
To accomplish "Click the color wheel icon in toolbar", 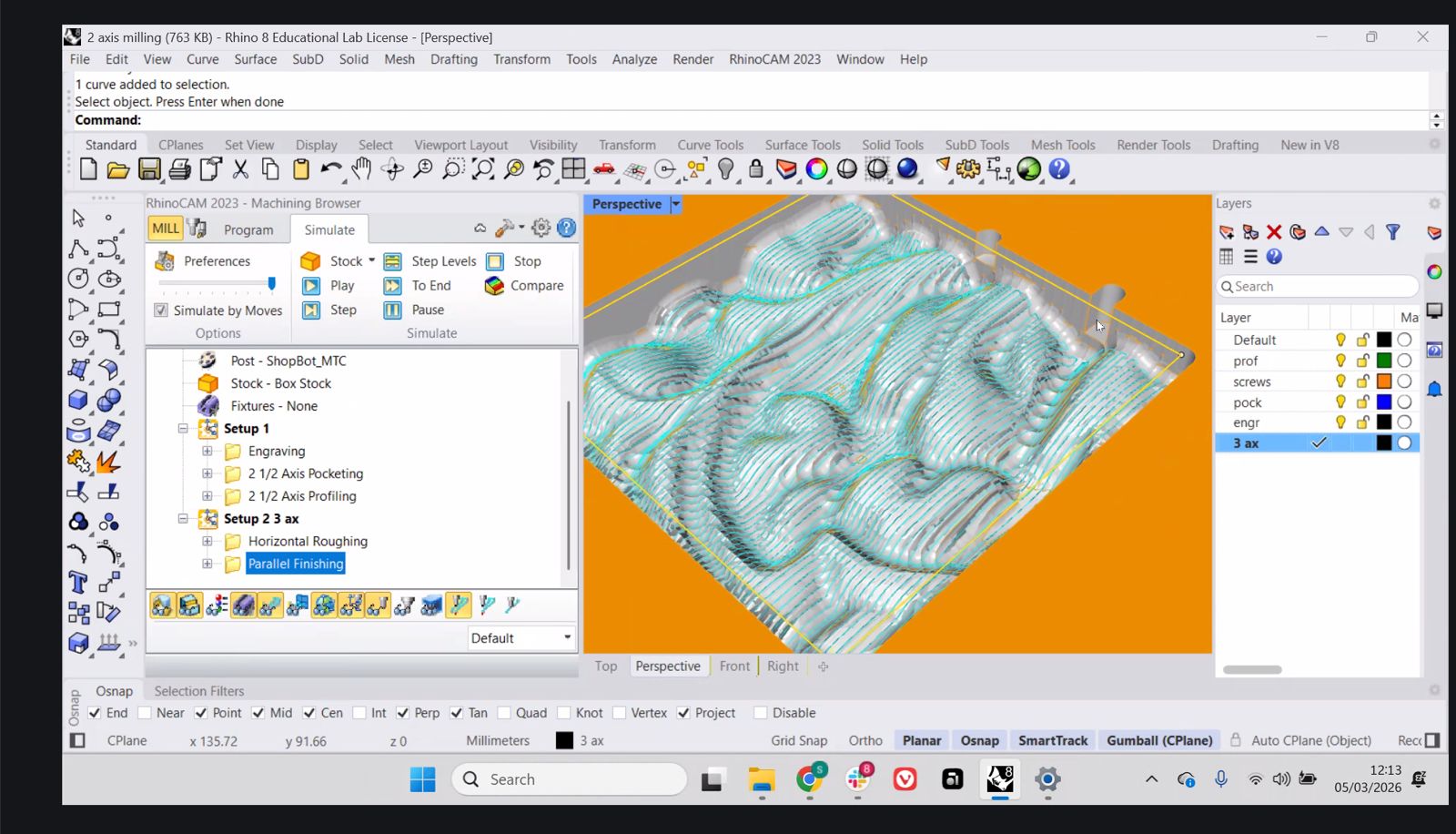I will pos(817,169).
